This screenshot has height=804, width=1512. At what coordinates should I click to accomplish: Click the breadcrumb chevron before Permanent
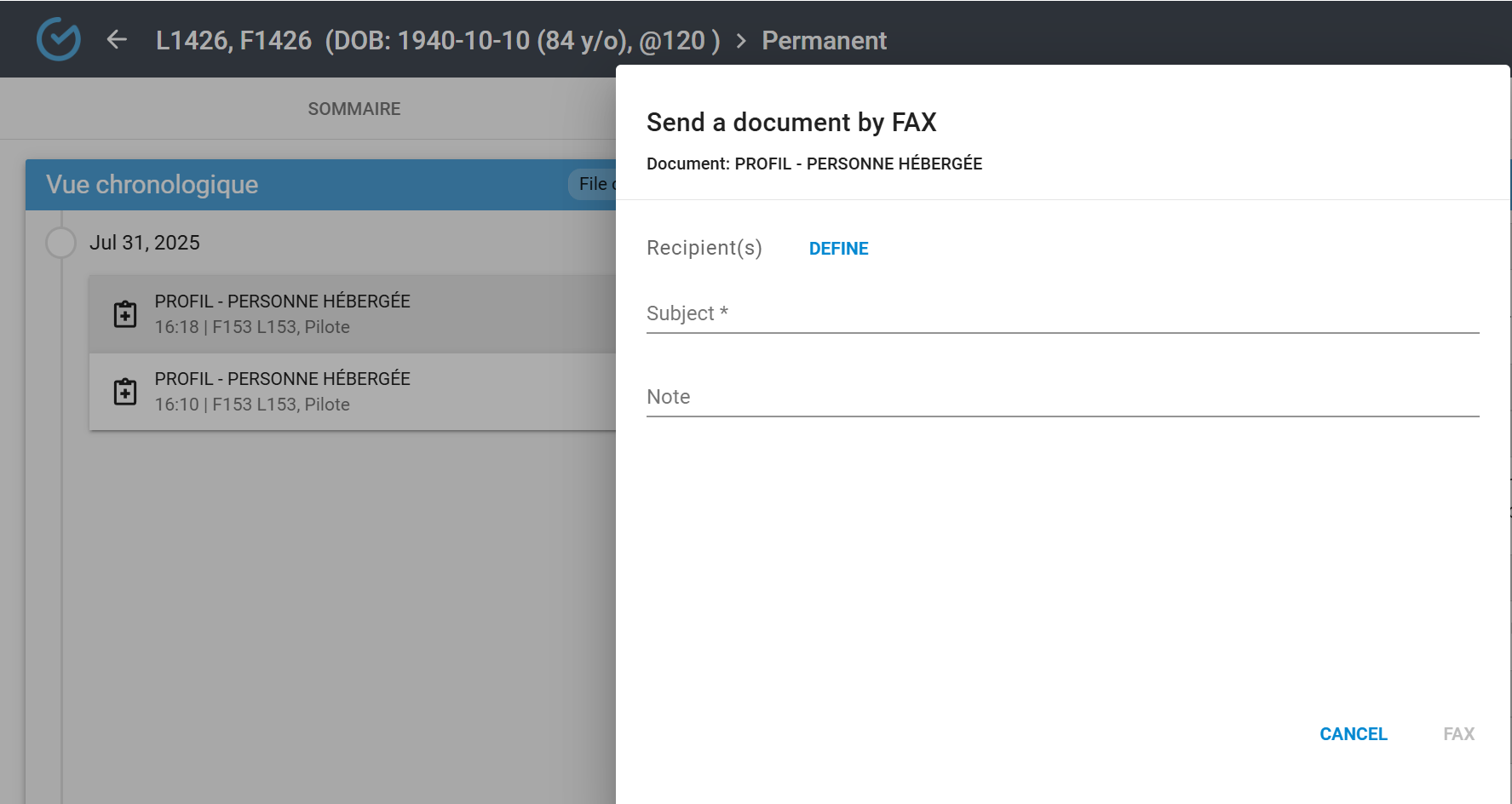(741, 41)
